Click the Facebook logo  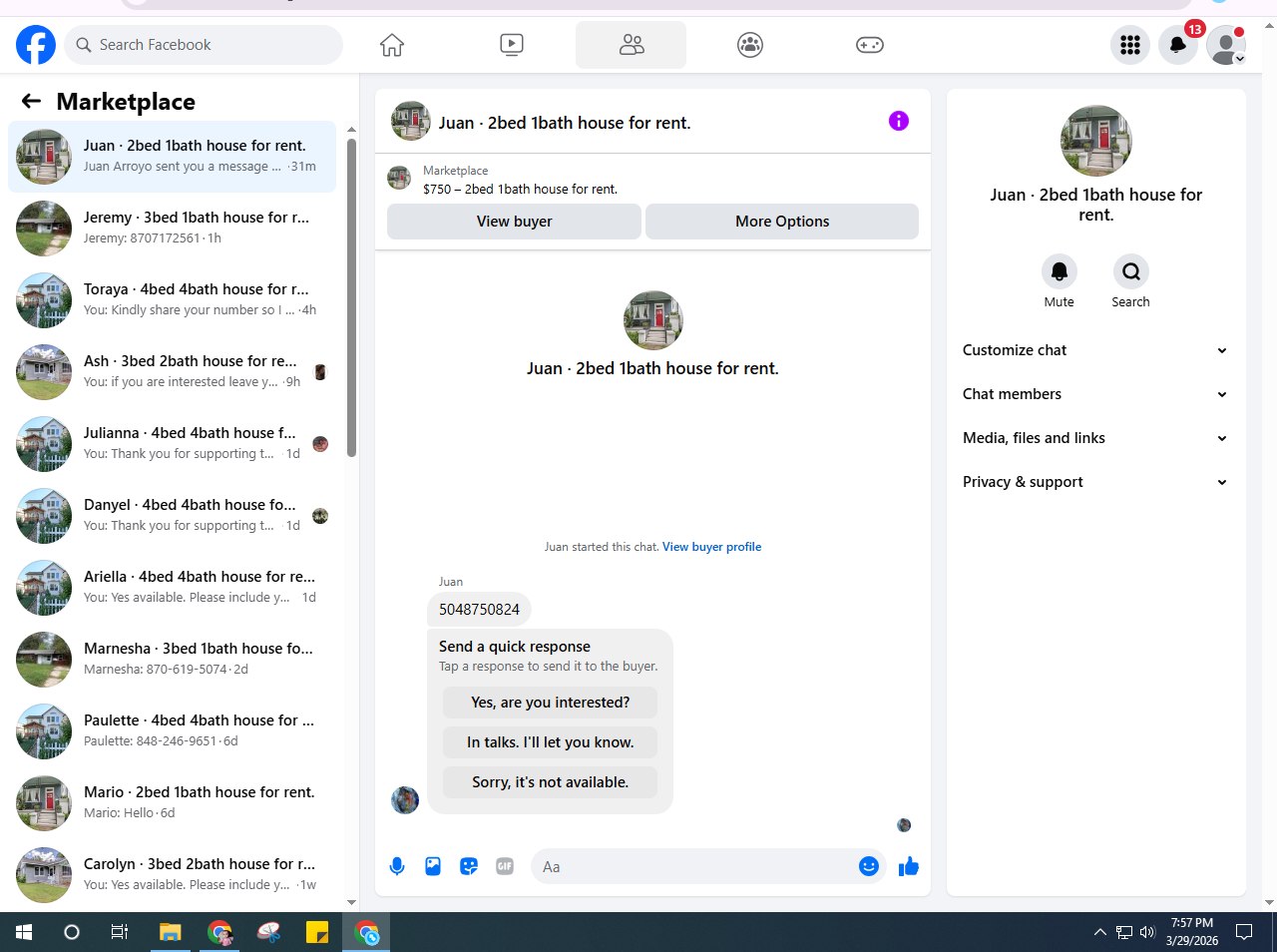pyautogui.click(x=36, y=45)
